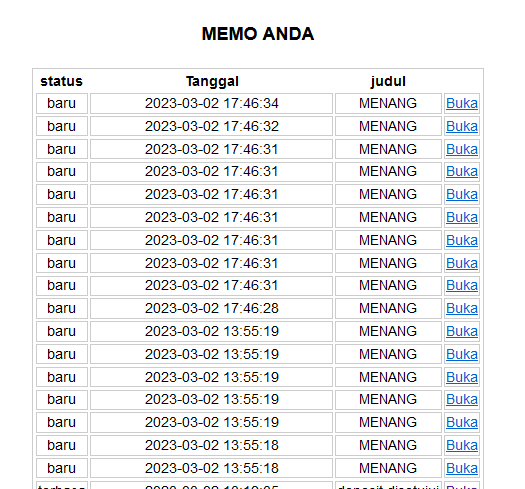Open Buka on the first 17:46:31 row
Image resolution: width=525 pixels, height=489 pixels.
point(462,149)
